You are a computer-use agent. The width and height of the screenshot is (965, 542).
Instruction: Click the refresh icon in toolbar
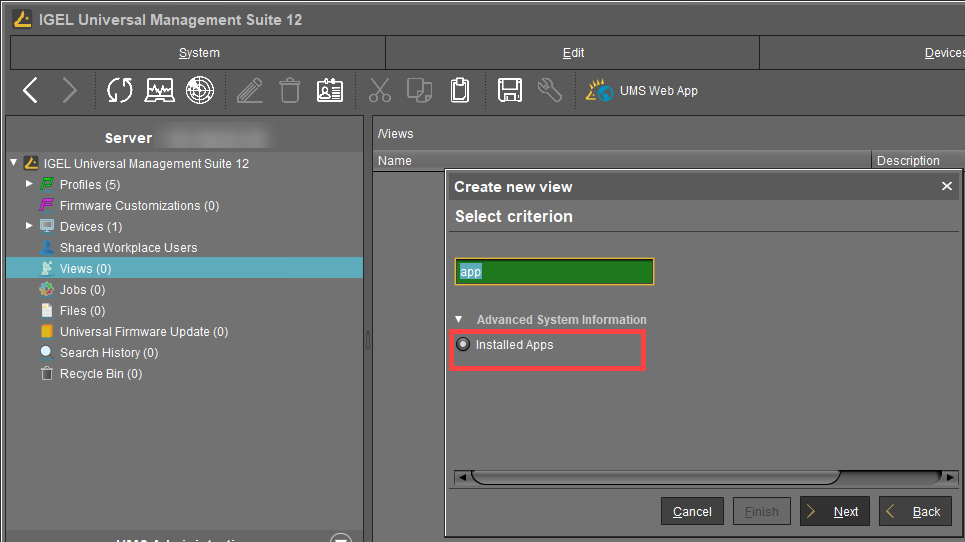tap(119, 91)
